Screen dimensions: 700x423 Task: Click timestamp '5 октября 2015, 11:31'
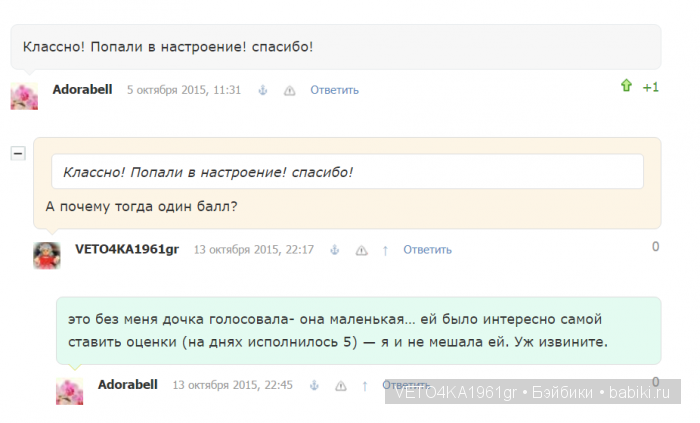(184, 90)
